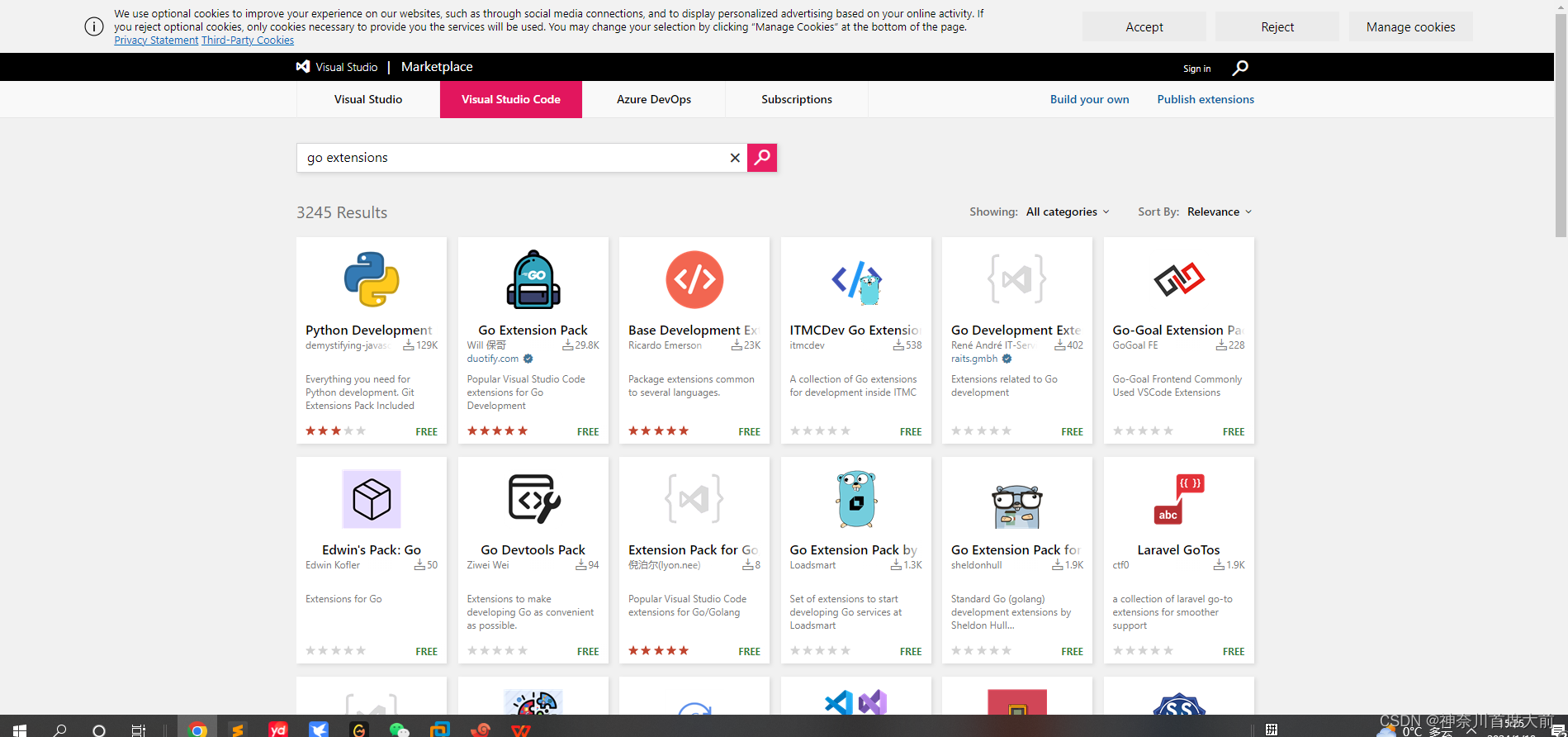Accept optional cookies
Screen dimensions: 1568x737
point(1144,26)
